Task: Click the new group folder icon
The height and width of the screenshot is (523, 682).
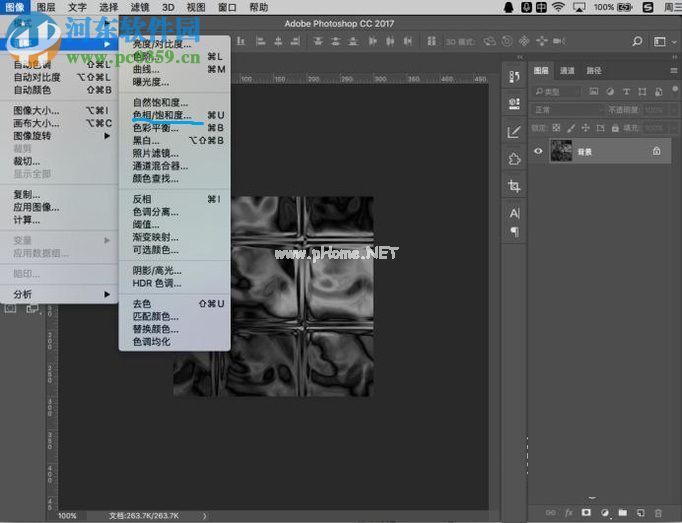Action: click(621, 512)
